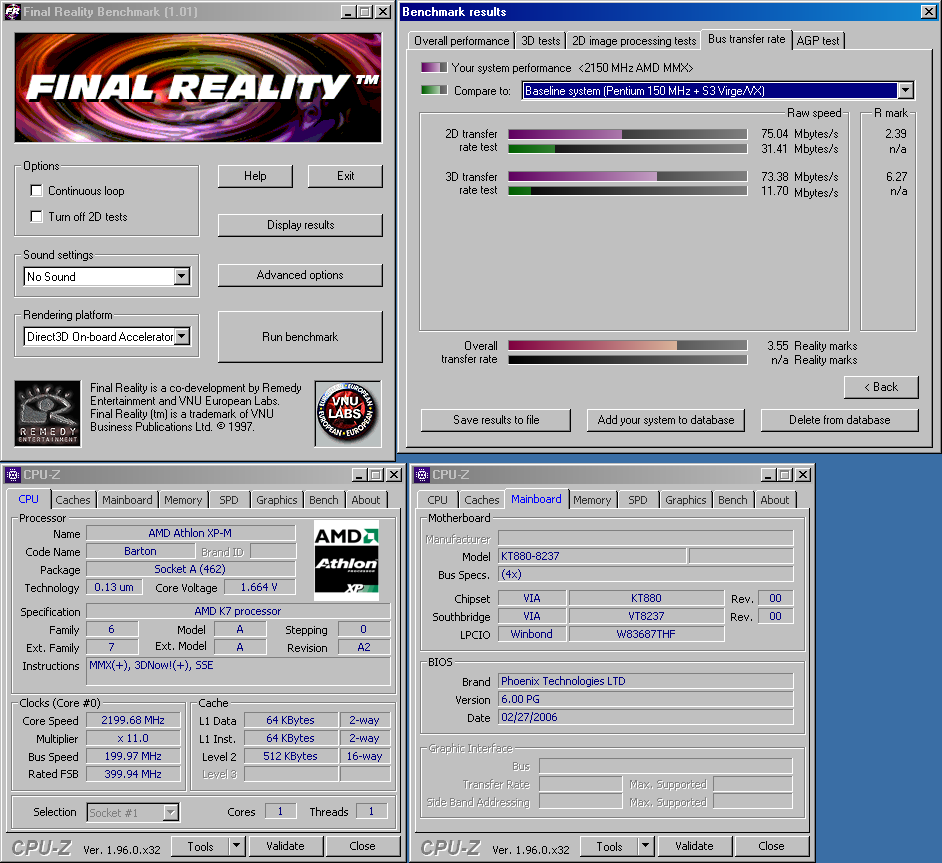
Task: Click the W83687THF LPCIO value
Action: pos(646,634)
